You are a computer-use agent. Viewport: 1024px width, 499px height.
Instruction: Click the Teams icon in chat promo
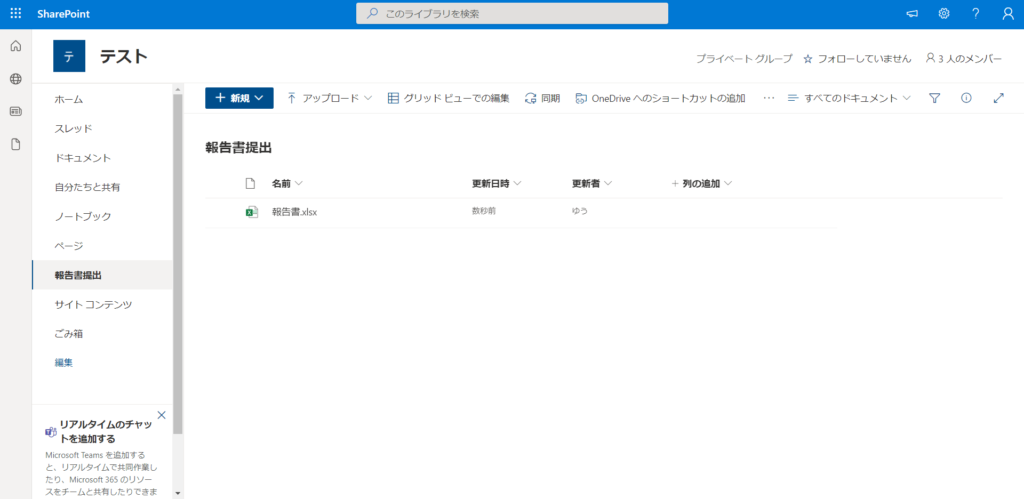pyautogui.click(x=50, y=432)
